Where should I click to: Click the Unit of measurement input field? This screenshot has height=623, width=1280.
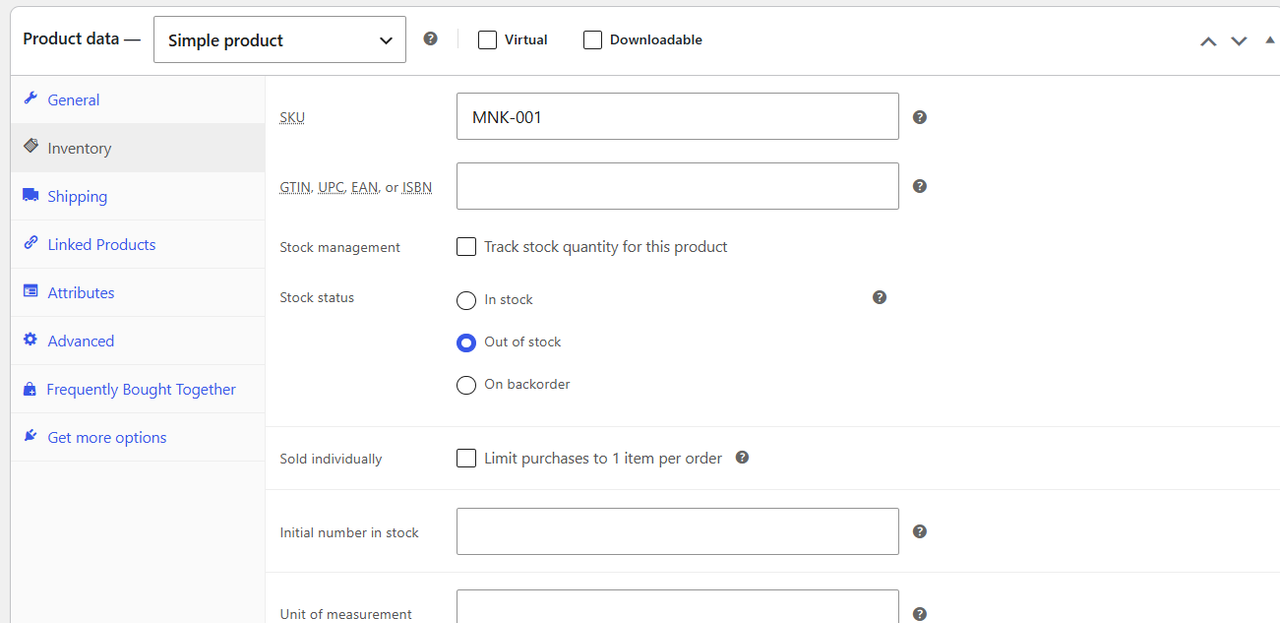click(677, 607)
